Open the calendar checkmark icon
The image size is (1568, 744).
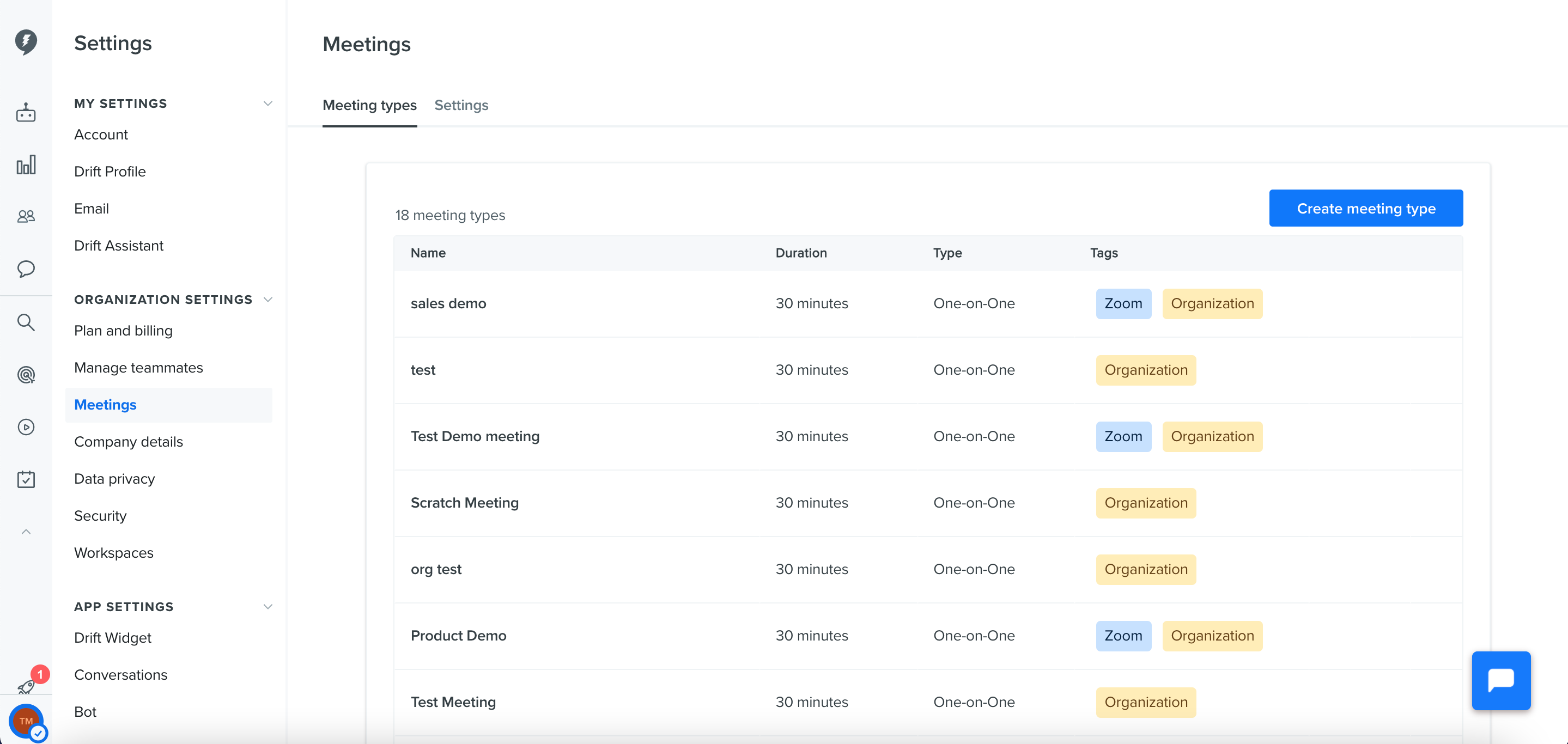26,479
